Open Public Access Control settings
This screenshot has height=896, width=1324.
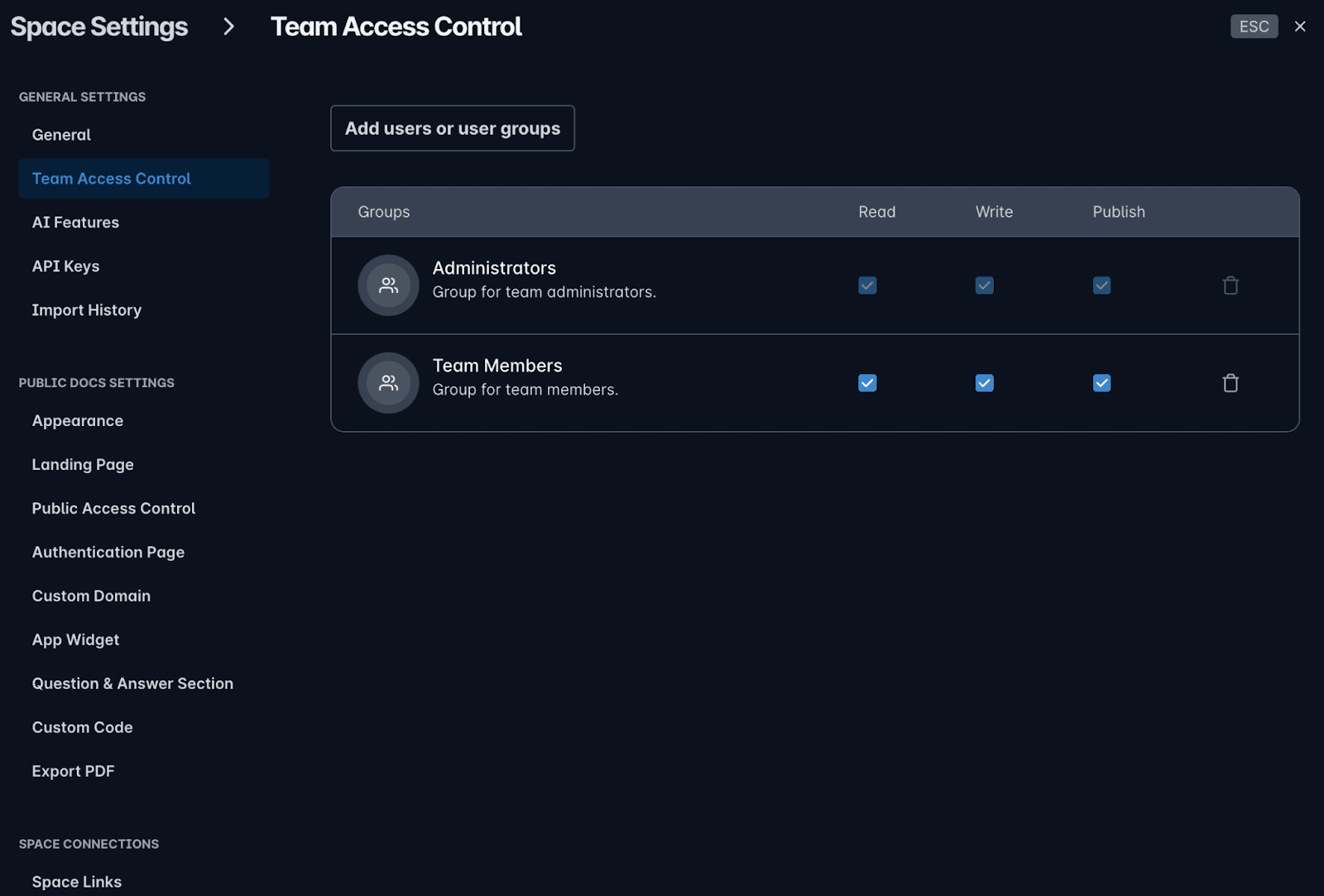coord(113,509)
